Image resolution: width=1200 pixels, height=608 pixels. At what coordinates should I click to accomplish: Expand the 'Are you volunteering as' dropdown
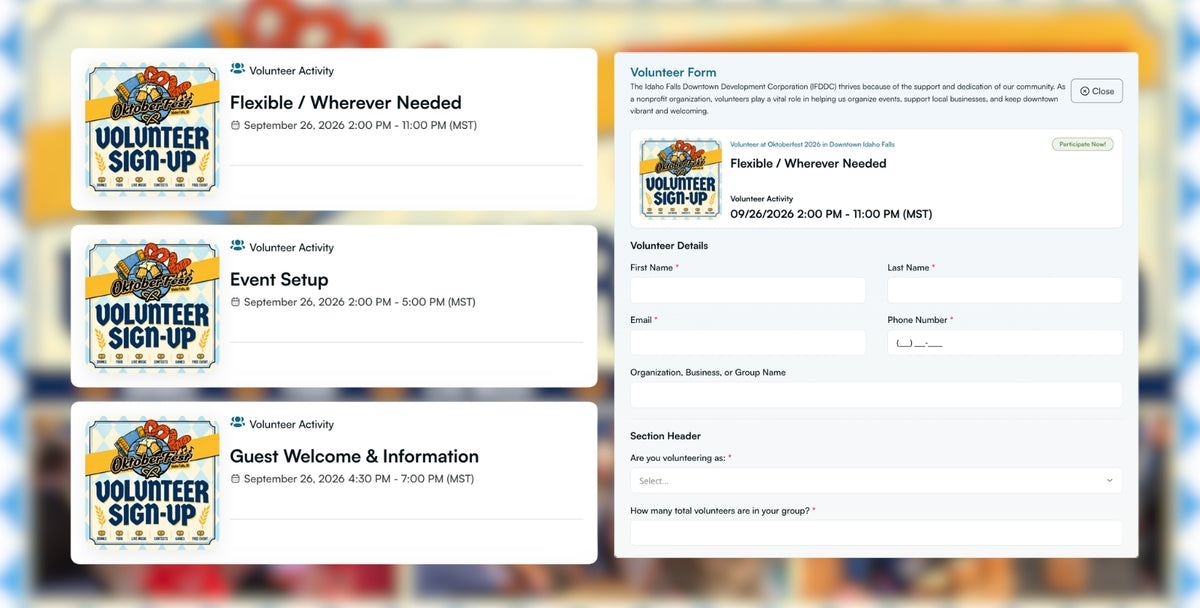tap(876, 481)
